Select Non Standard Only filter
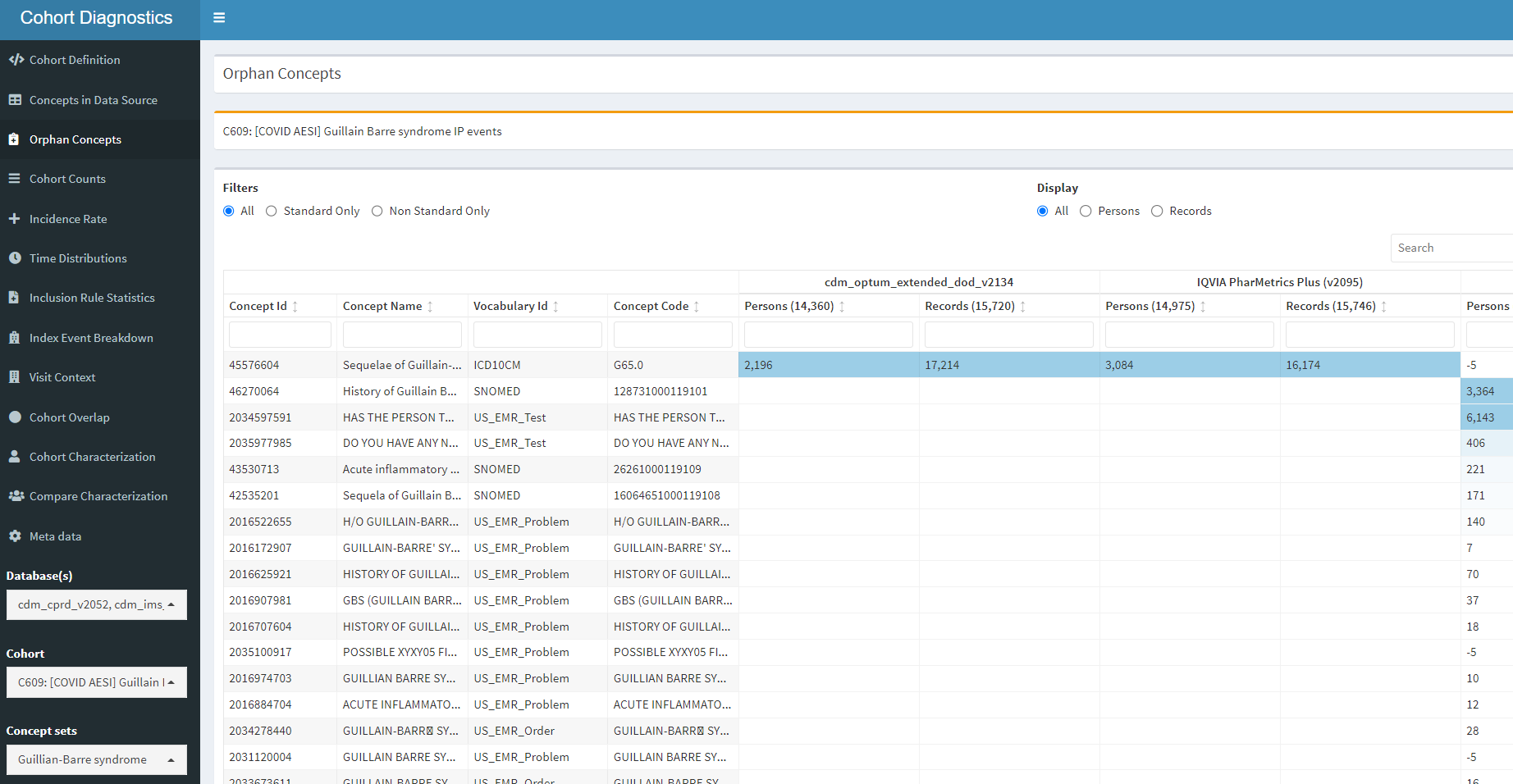 [377, 211]
